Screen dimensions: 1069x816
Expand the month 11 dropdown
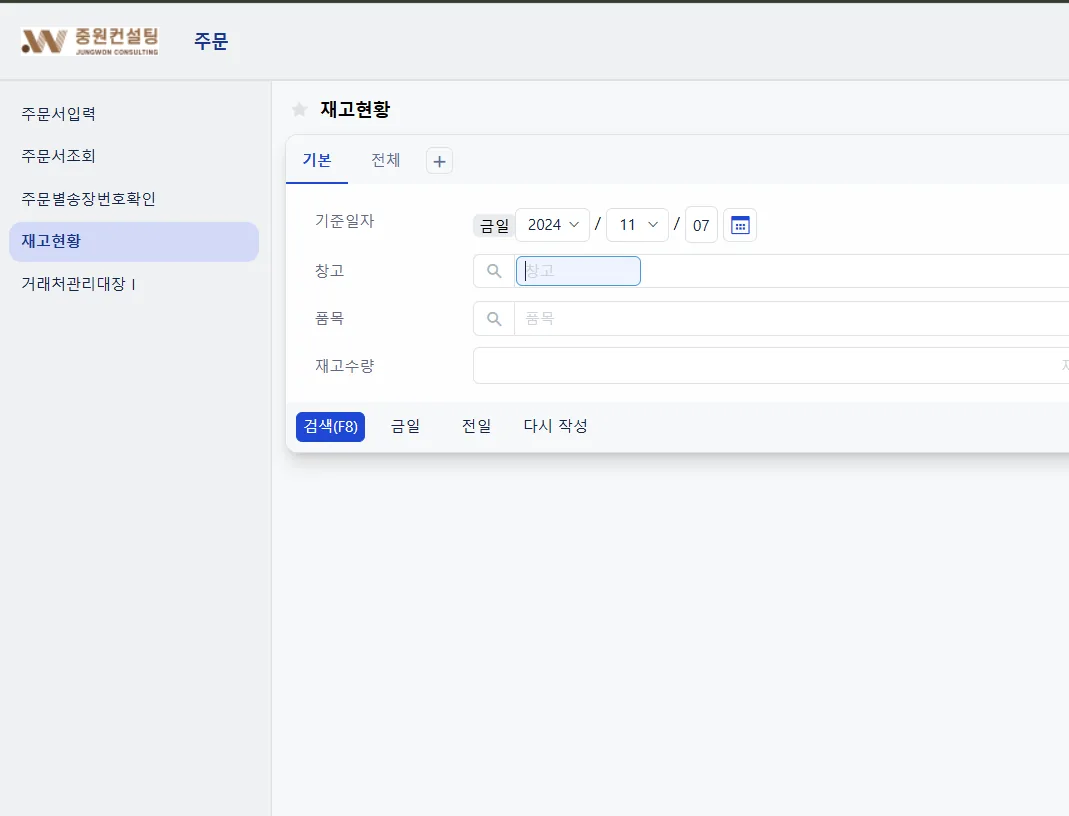(637, 225)
